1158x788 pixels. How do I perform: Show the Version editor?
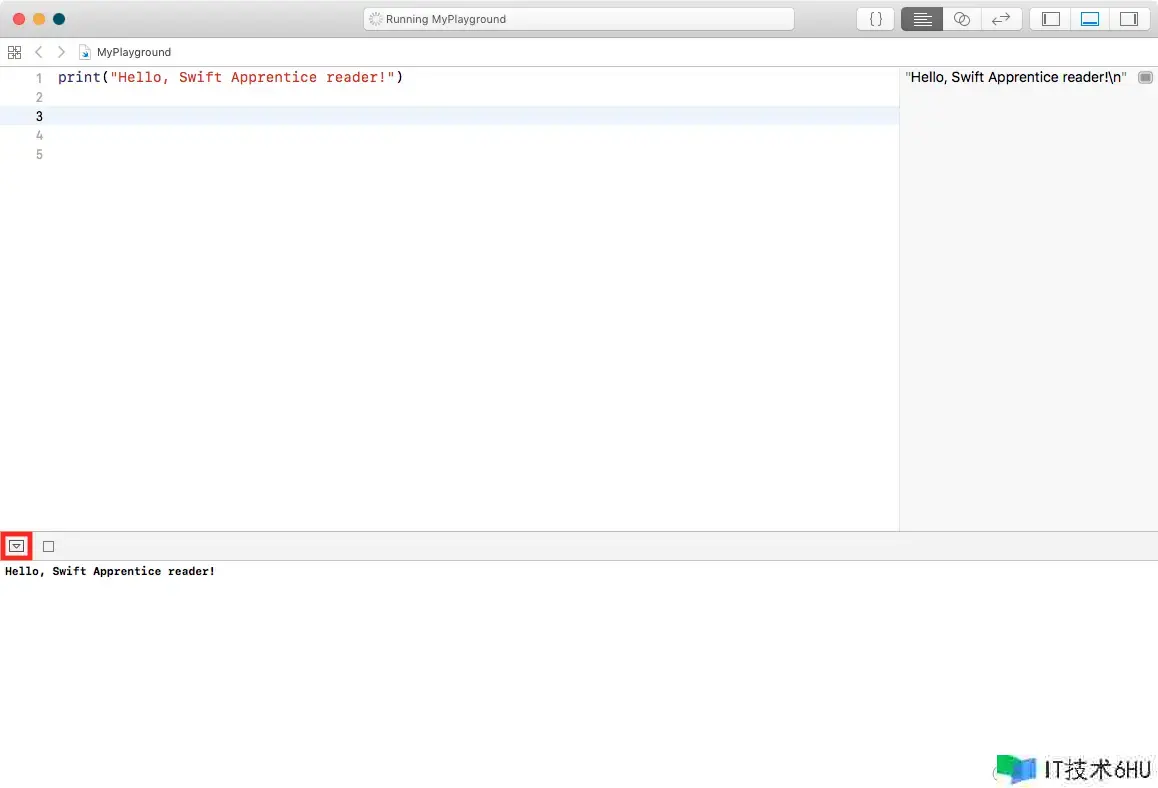pyautogui.click(x=1001, y=19)
